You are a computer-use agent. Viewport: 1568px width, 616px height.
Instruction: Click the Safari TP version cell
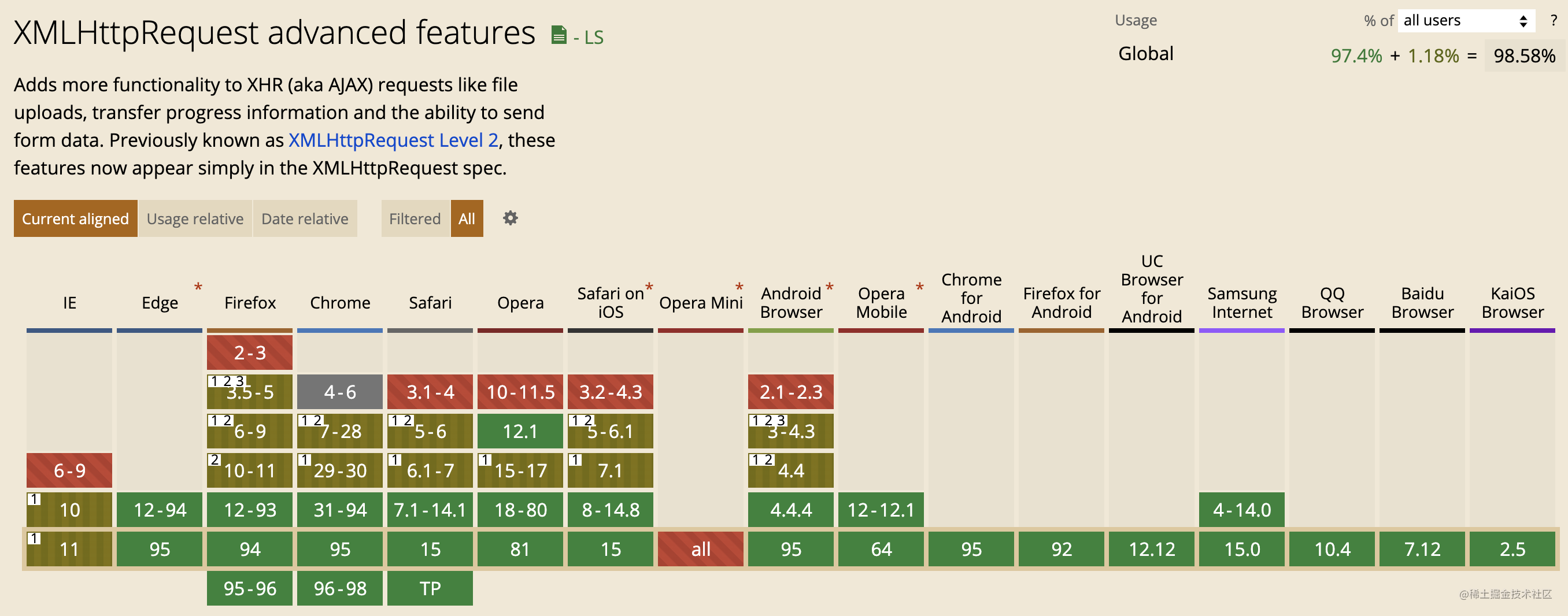[430, 588]
